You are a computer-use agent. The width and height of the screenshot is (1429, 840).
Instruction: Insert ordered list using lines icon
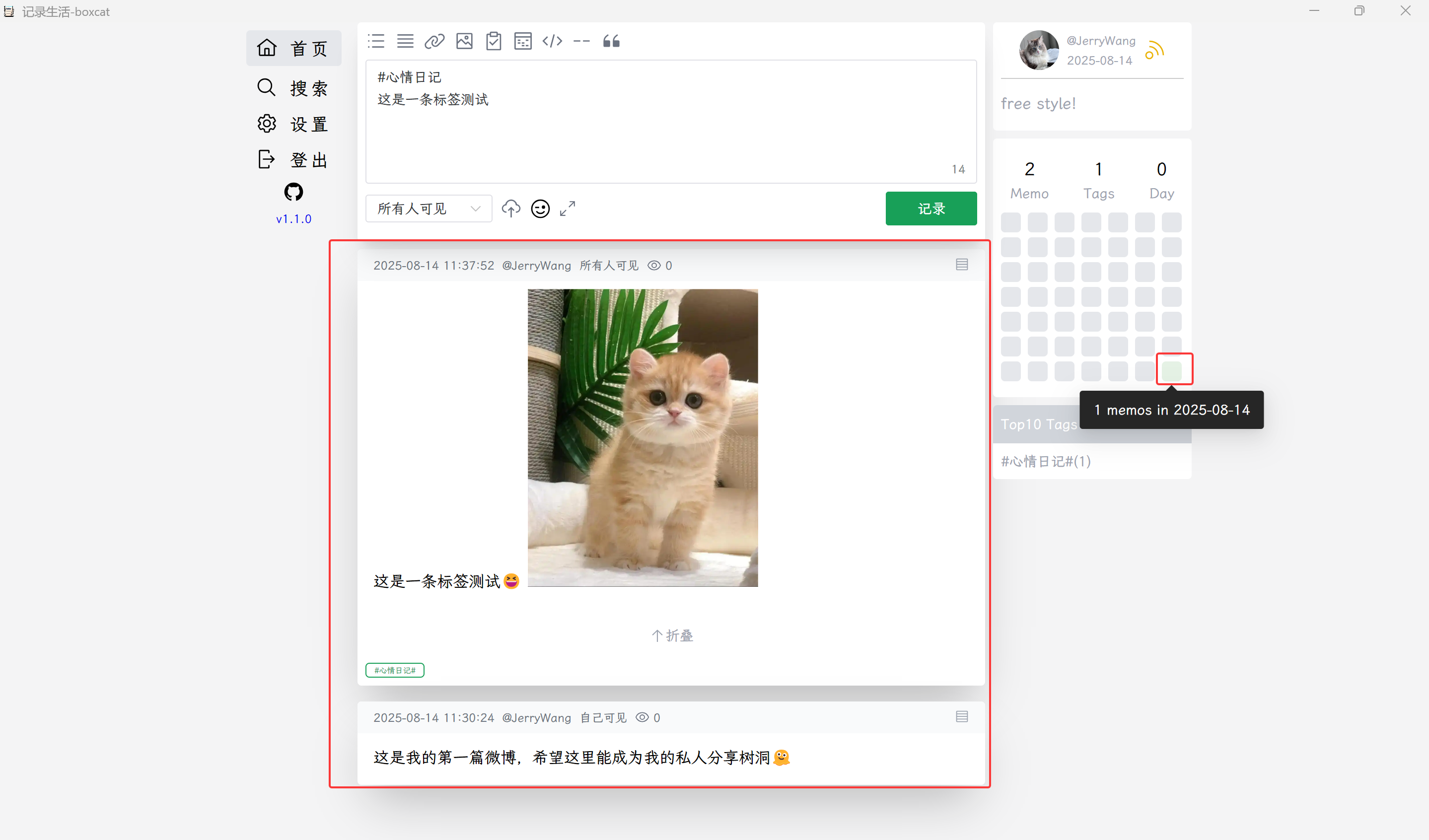tap(405, 41)
